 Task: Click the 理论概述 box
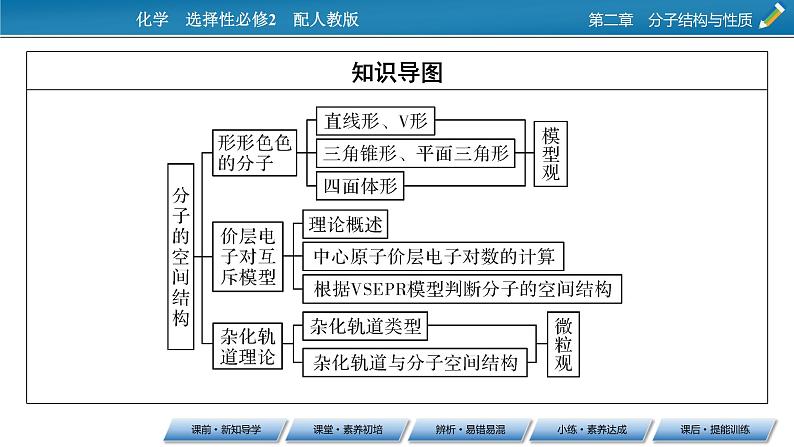click(344, 224)
